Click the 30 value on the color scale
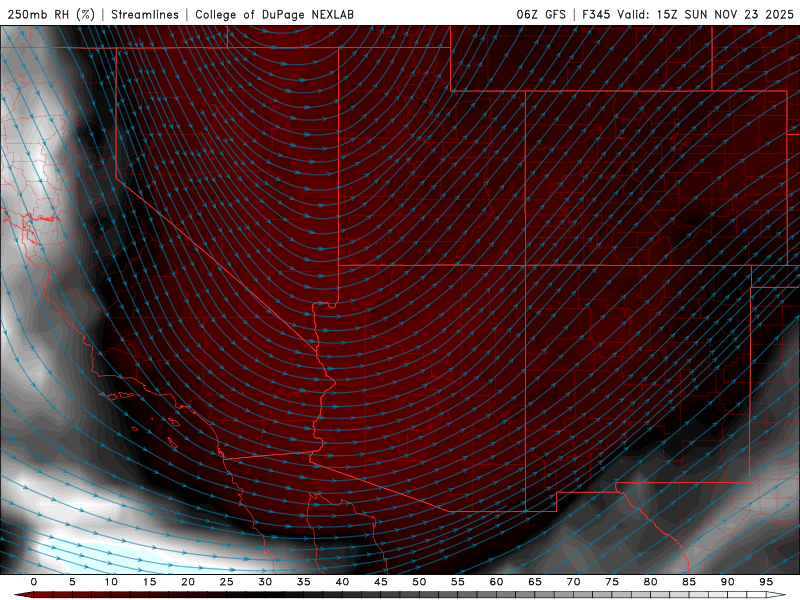The width and height of the screenshot is (800, 600). coord(265,582)
